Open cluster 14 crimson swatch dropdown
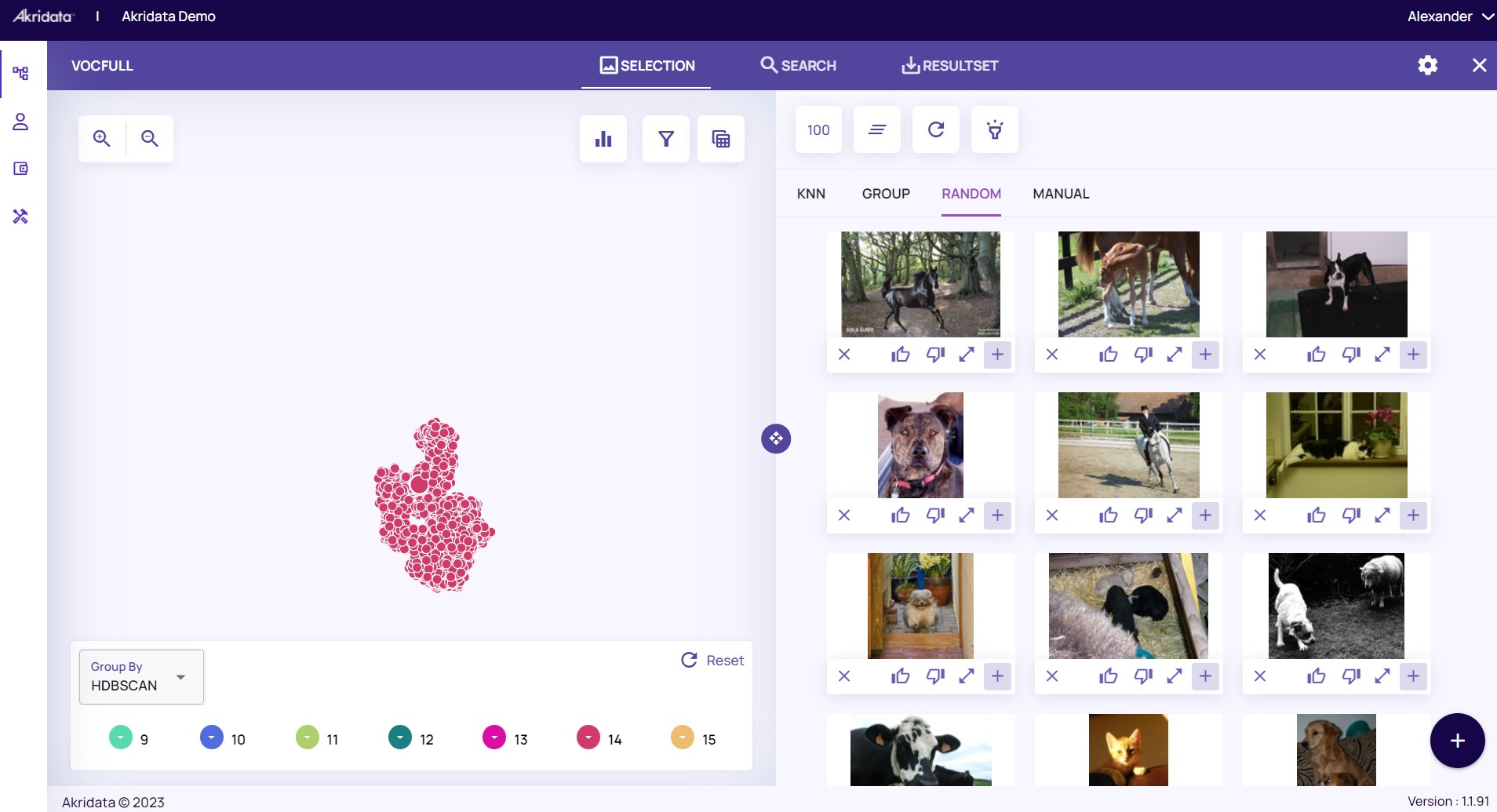Image resolution: width=1497 pixels, height=812 pixels. (588, 737)
